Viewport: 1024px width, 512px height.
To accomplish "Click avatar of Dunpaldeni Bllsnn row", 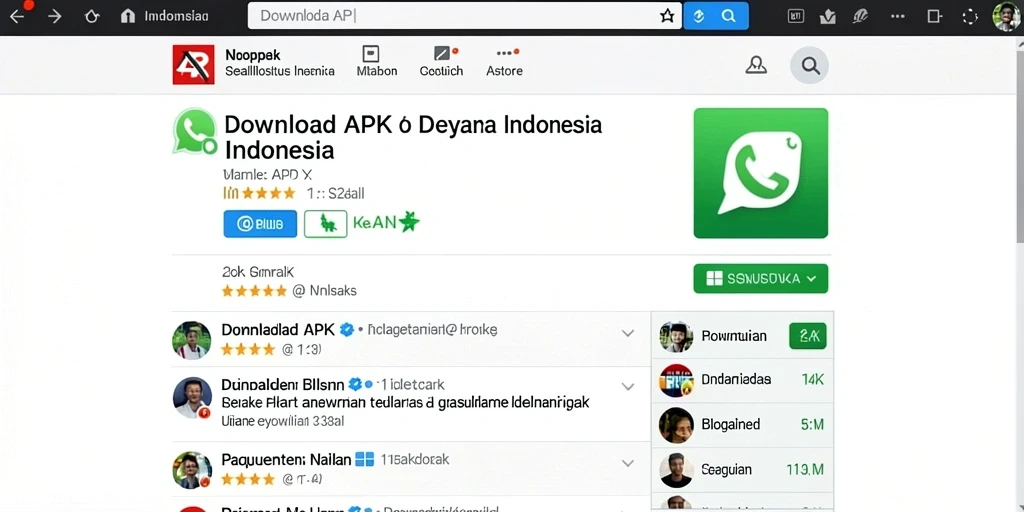I will [x=192, y=398].
